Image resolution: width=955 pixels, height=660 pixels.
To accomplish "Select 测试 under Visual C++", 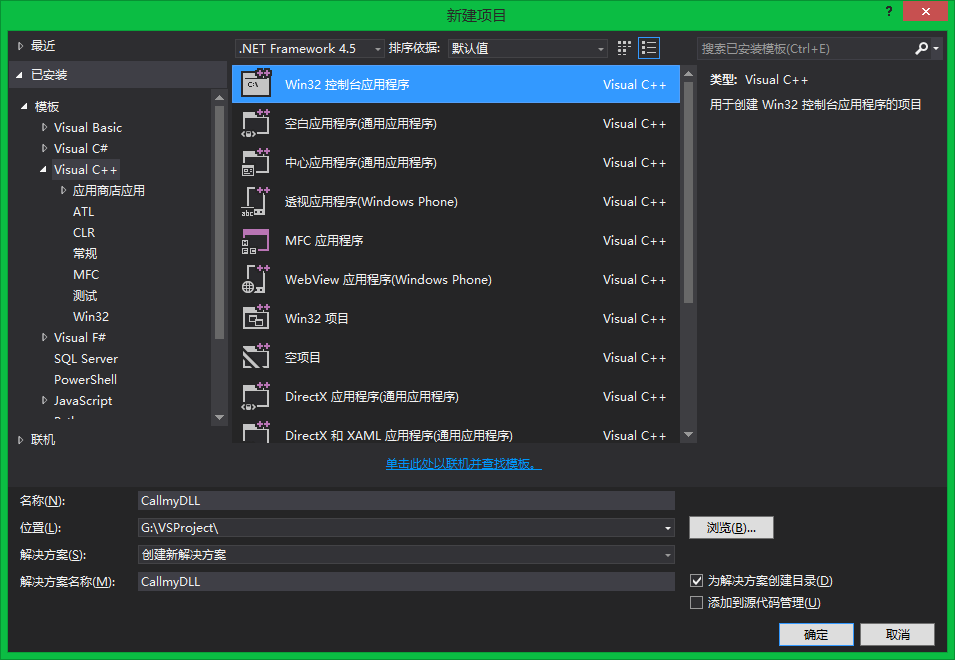I will [85, 295].
